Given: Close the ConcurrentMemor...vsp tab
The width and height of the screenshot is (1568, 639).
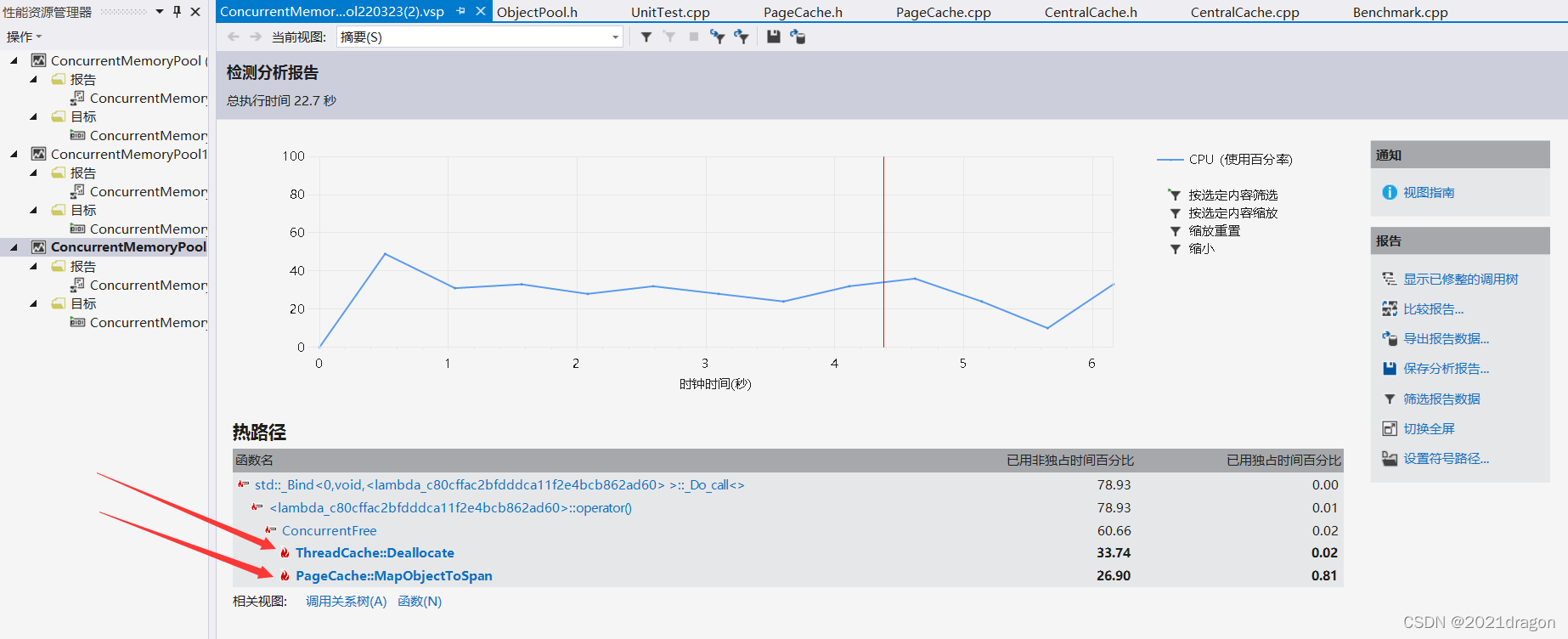Looking at the screenshot, I should pyautogui.click(x=480, y=11).
